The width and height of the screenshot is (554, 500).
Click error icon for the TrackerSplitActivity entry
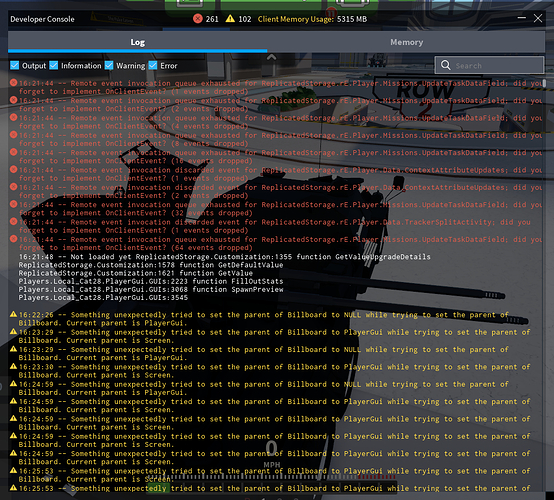(x=13, y=222)
